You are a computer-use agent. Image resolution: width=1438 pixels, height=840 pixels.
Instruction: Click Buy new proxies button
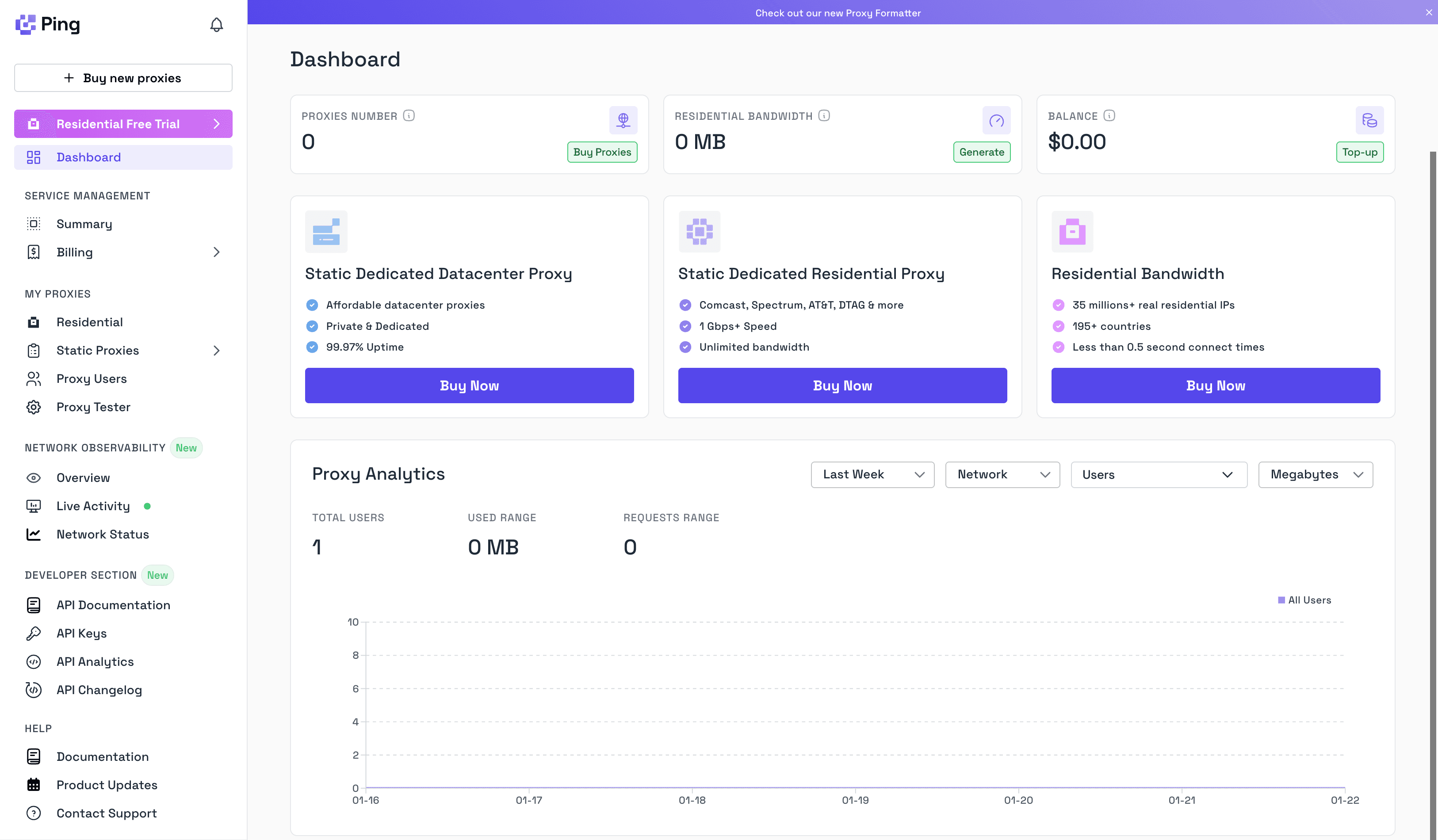(122, 78)
